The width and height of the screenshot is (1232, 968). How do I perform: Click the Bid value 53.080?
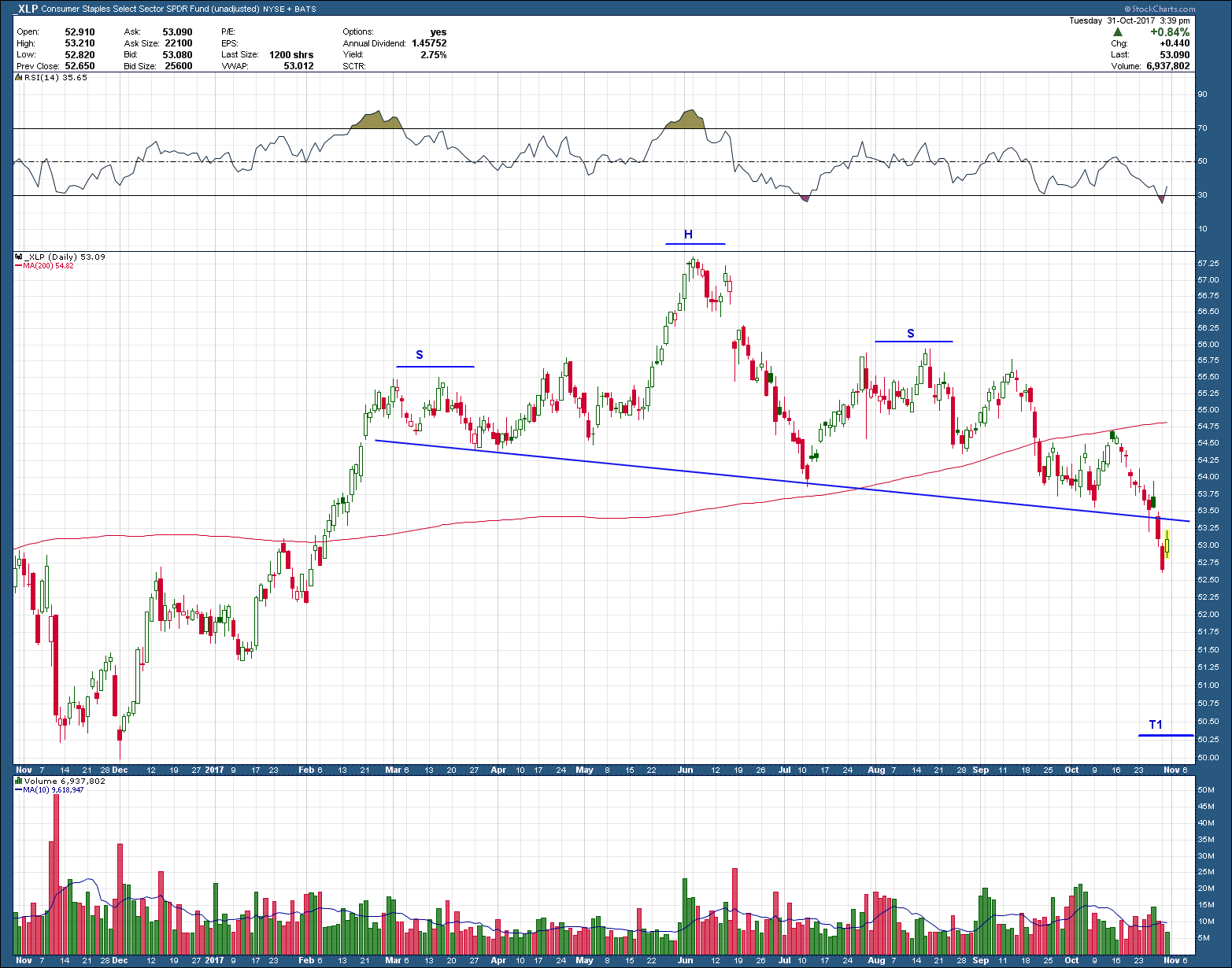tap(177, 54)
